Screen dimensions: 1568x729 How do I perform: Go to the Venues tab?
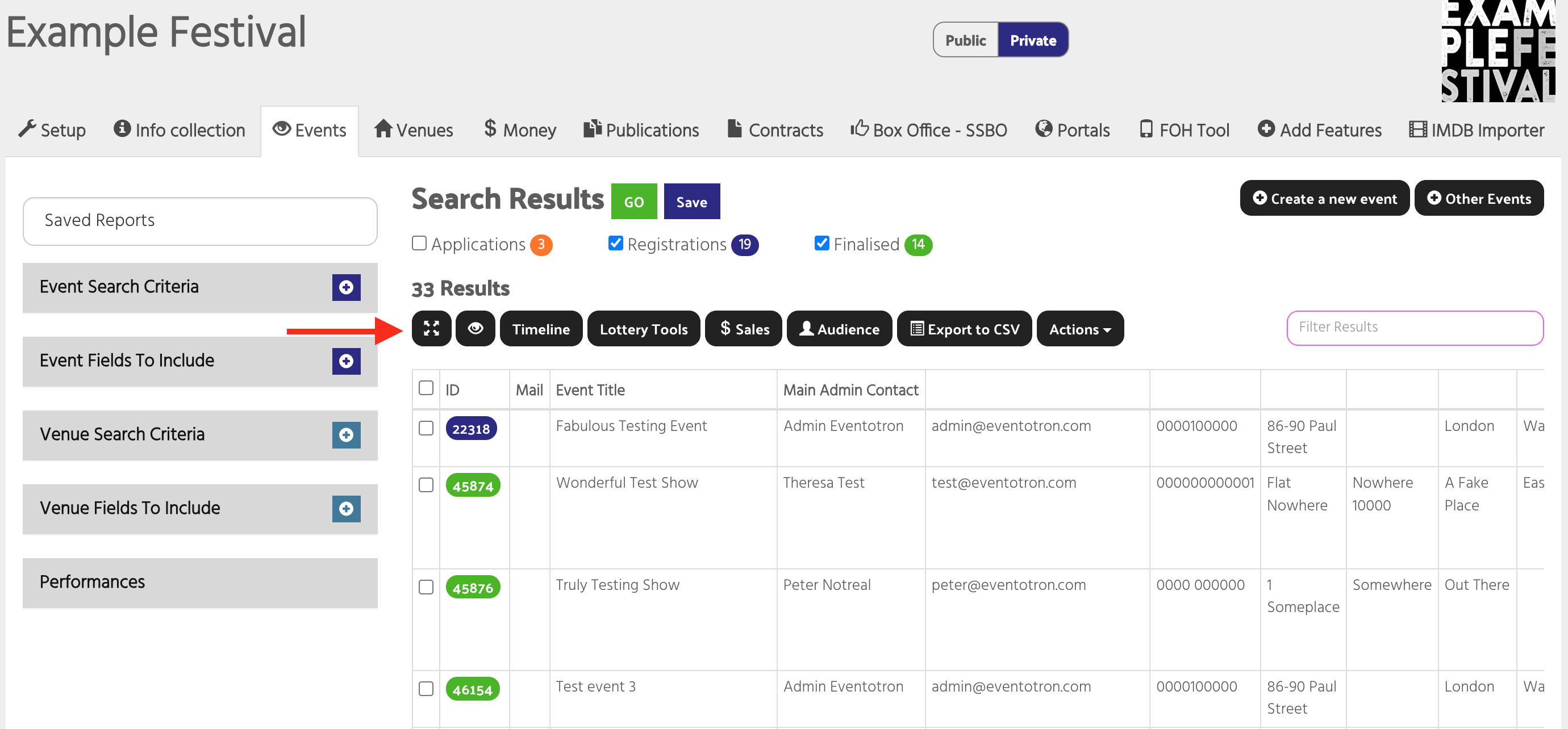[414, 129]
